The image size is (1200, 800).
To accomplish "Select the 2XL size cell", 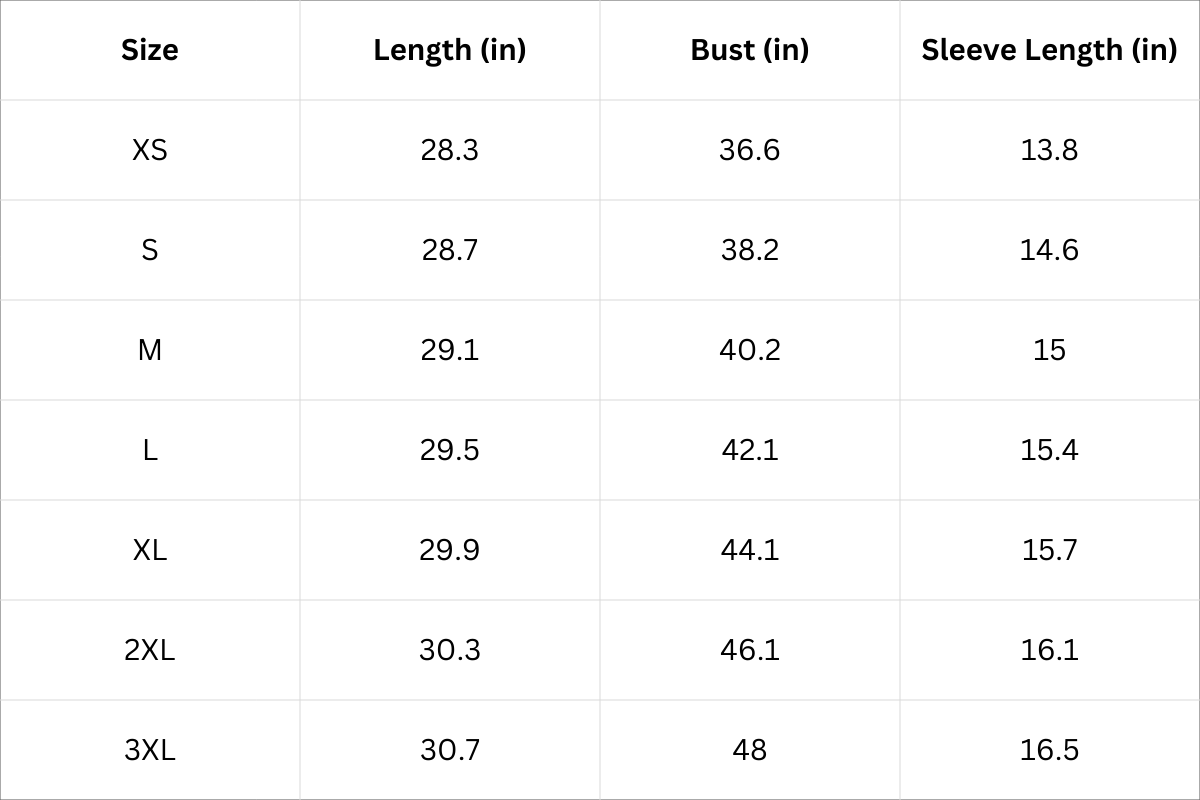I will (x=150, y=650).
